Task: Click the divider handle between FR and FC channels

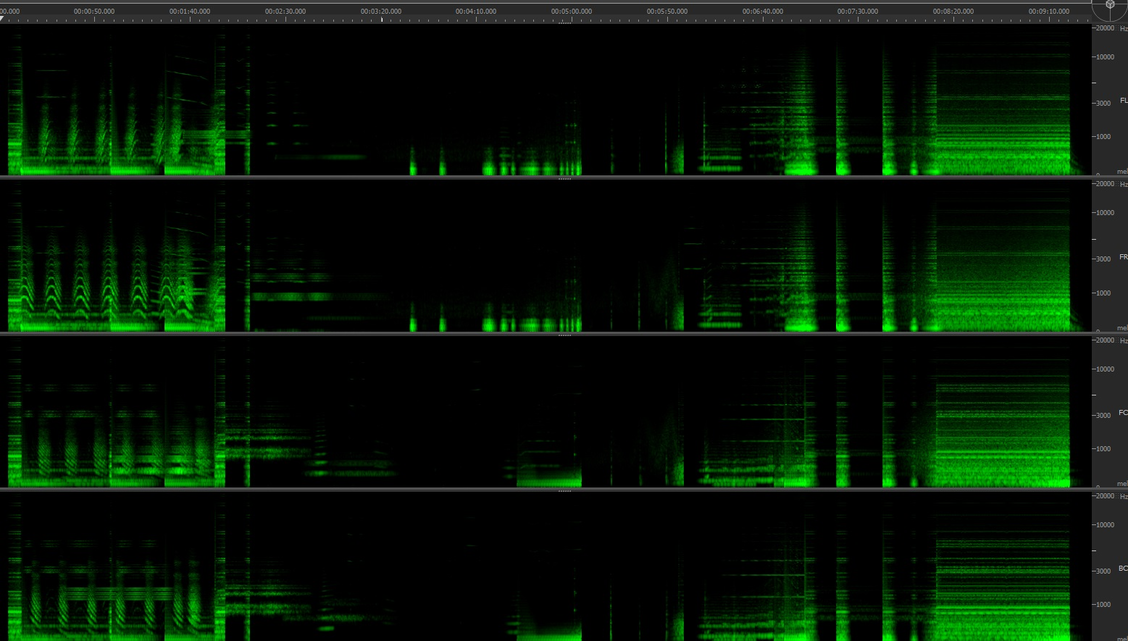Action: [564, 335]
